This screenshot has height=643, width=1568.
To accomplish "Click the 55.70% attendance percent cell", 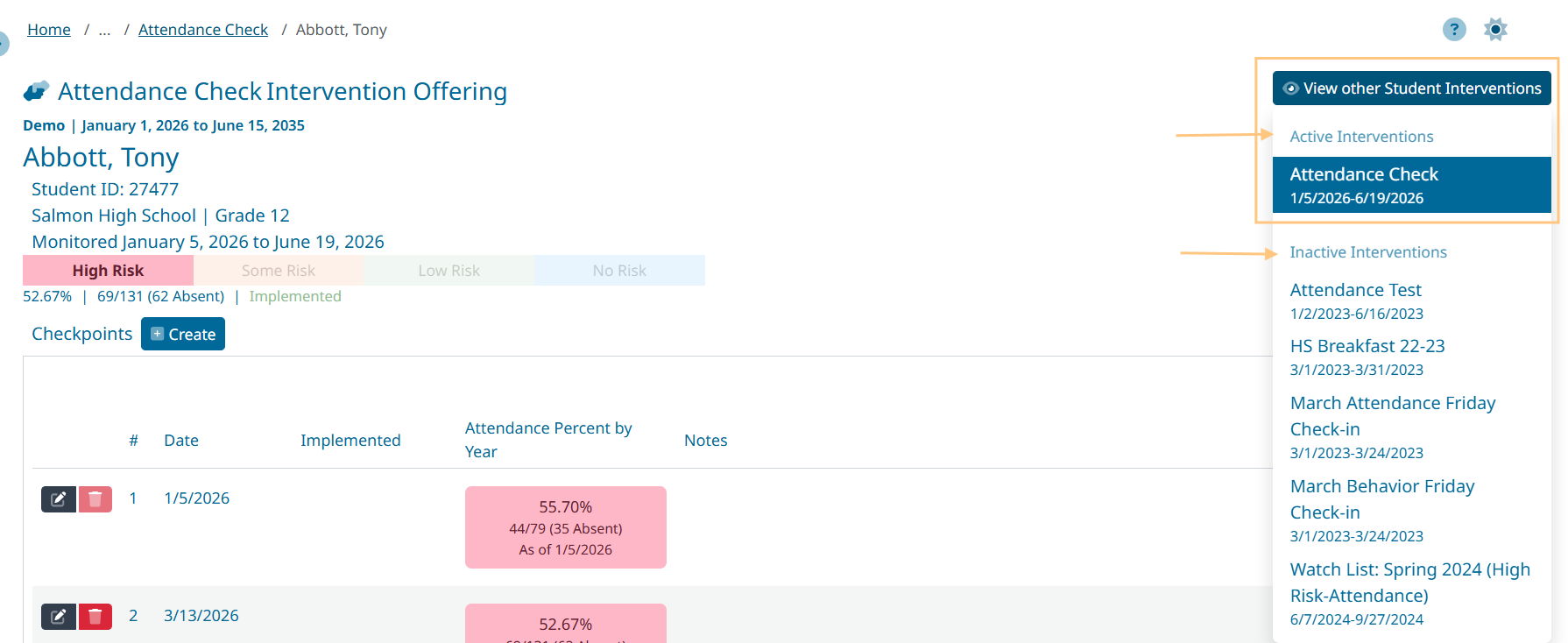I will (565, 527).
